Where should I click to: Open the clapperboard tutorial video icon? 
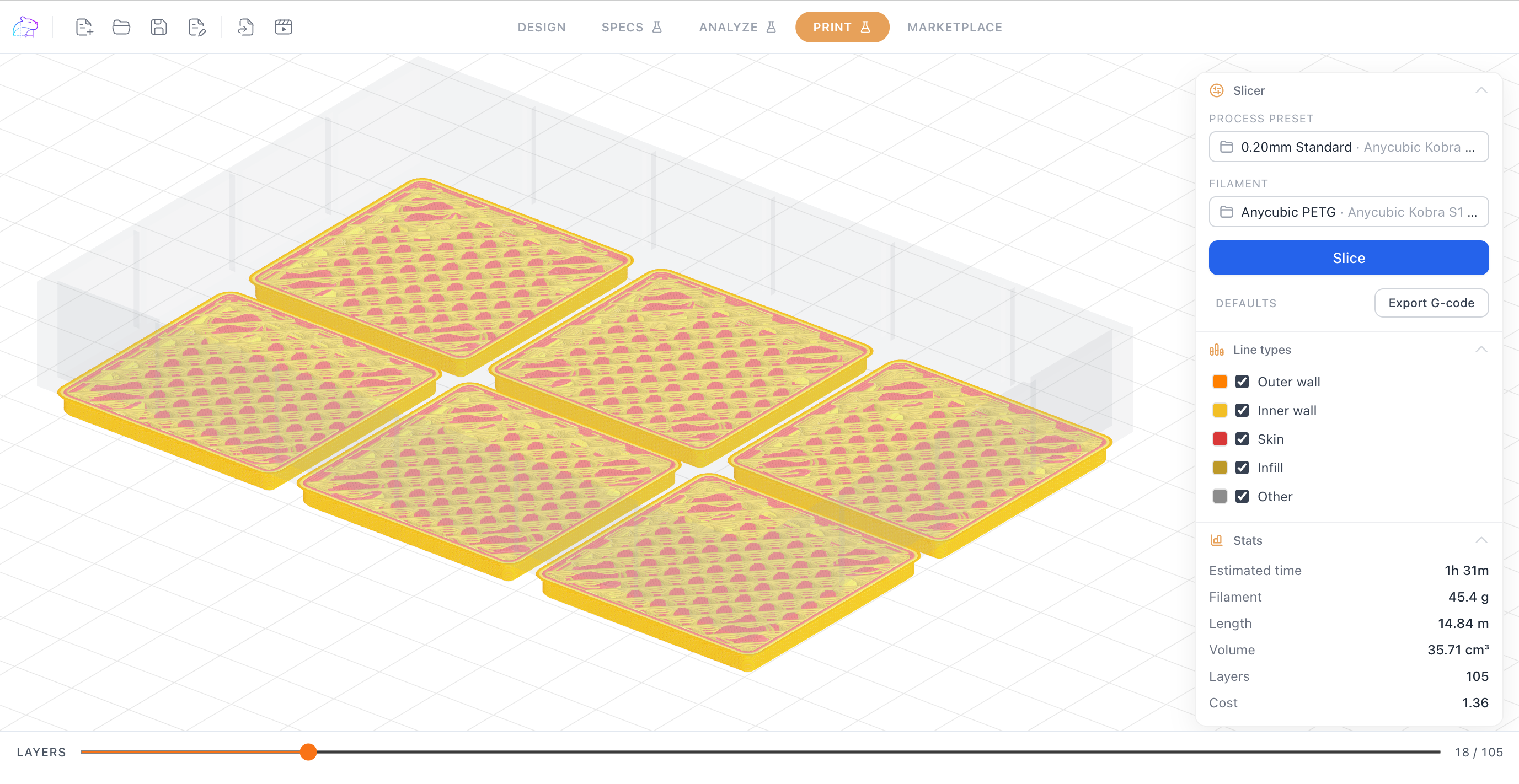tap(284, 27)
